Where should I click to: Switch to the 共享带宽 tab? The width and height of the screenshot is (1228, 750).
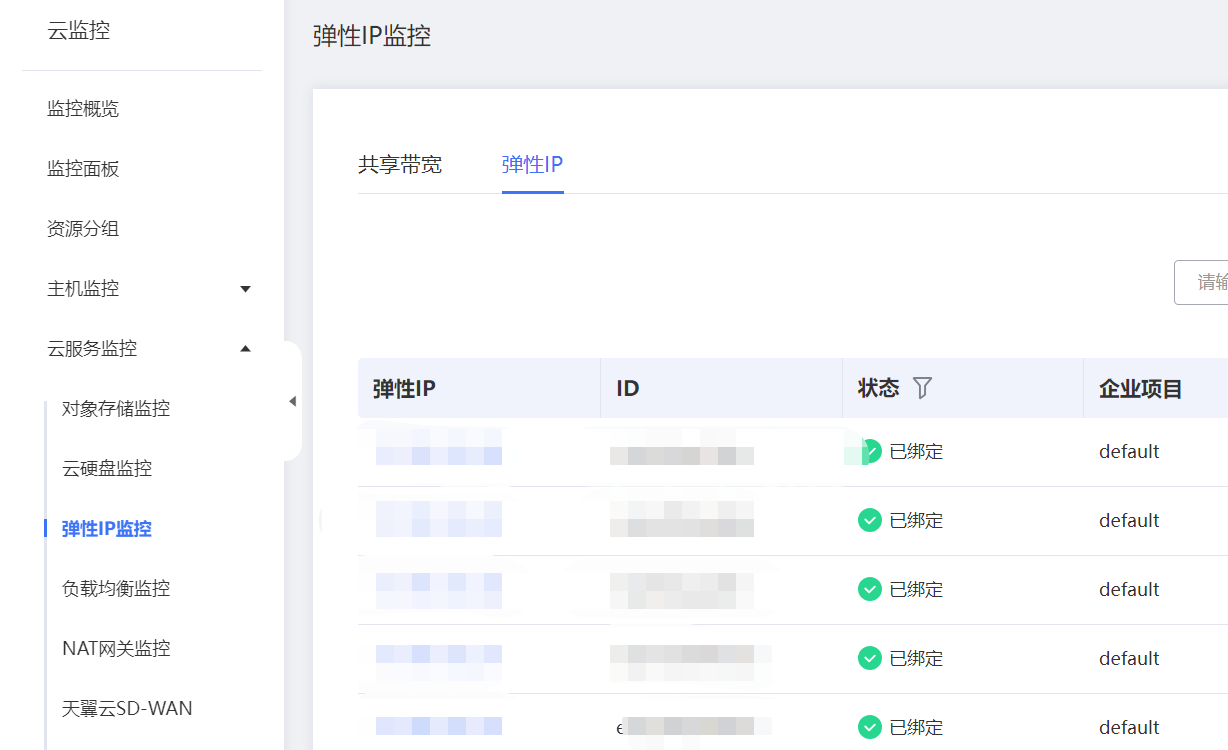click(400, 165)
